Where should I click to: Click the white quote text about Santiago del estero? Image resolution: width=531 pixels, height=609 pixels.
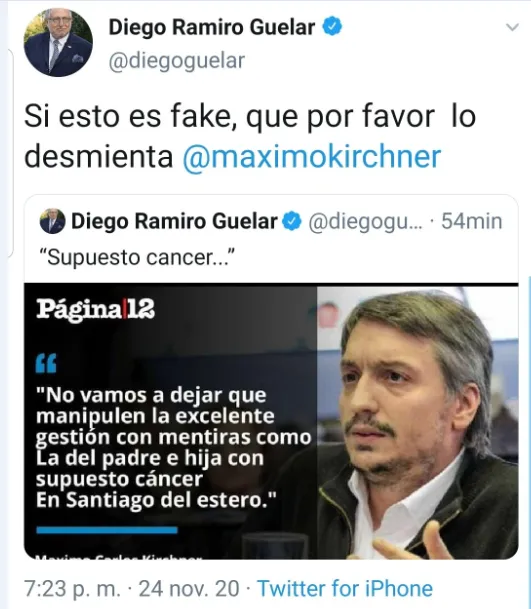pyautogui.click(x=174, y=447)
